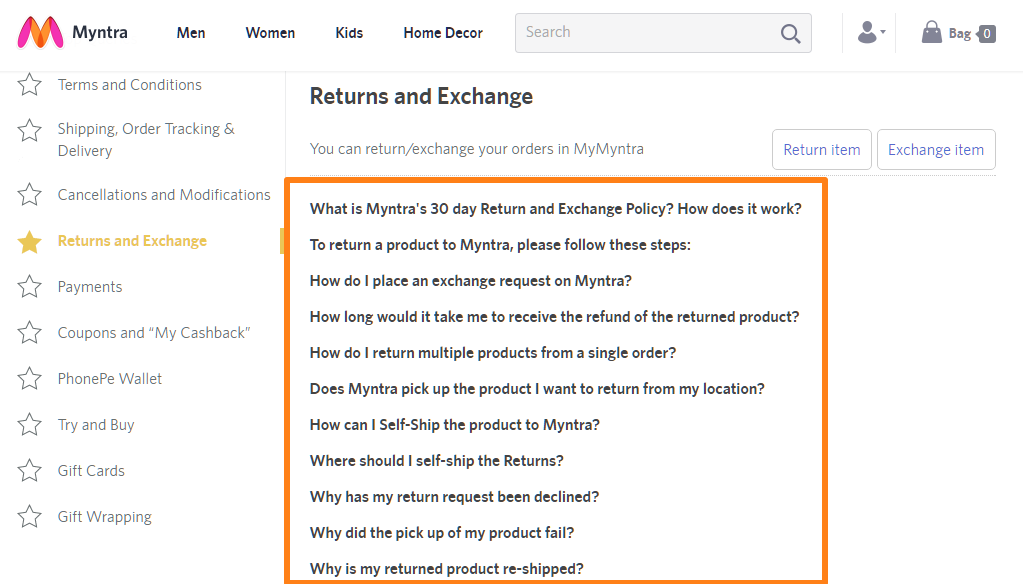Click star icon beside Try and Buy
This screenshot has width=1023, height=584.
[x=29, y=425]
